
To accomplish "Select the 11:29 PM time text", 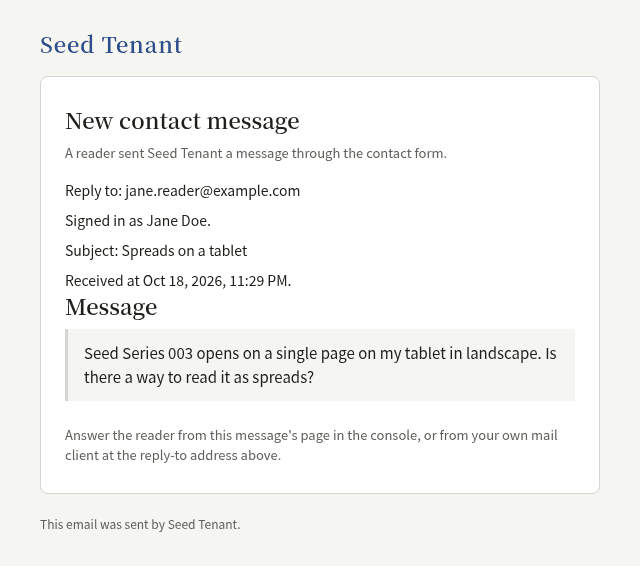I will 259,281.
